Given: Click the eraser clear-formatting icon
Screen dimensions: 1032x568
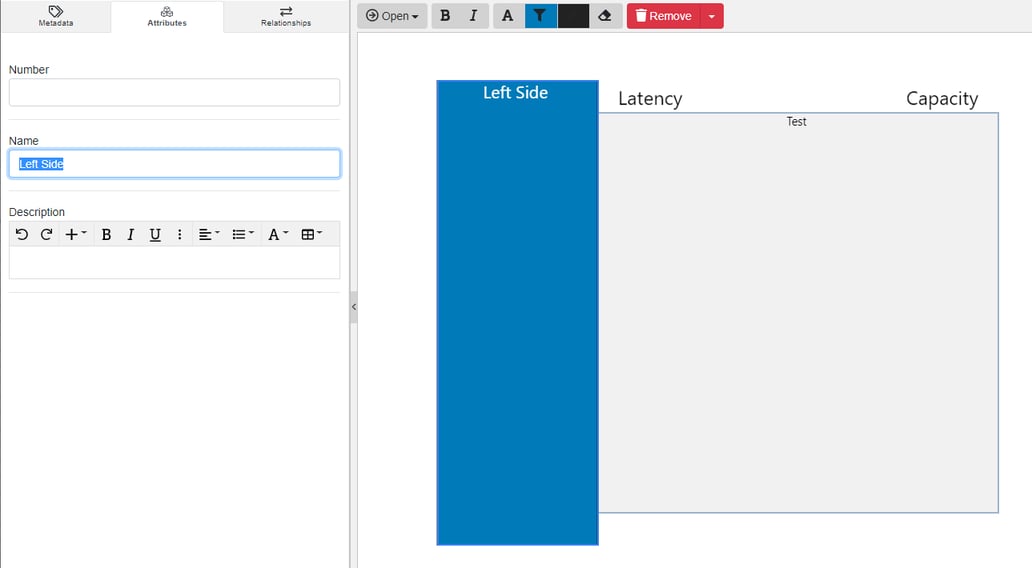Looking at the screenshot, I should [x=605, y=16].
